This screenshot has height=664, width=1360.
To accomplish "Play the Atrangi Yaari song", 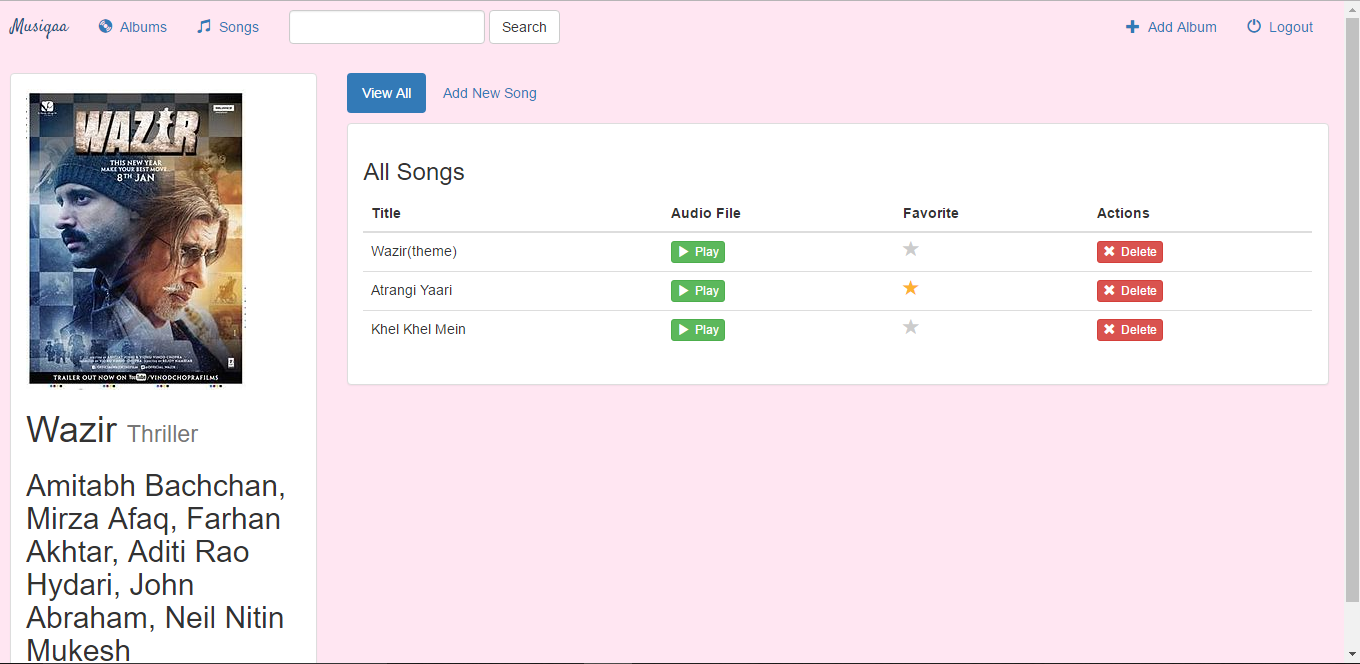I will (698, 291).
